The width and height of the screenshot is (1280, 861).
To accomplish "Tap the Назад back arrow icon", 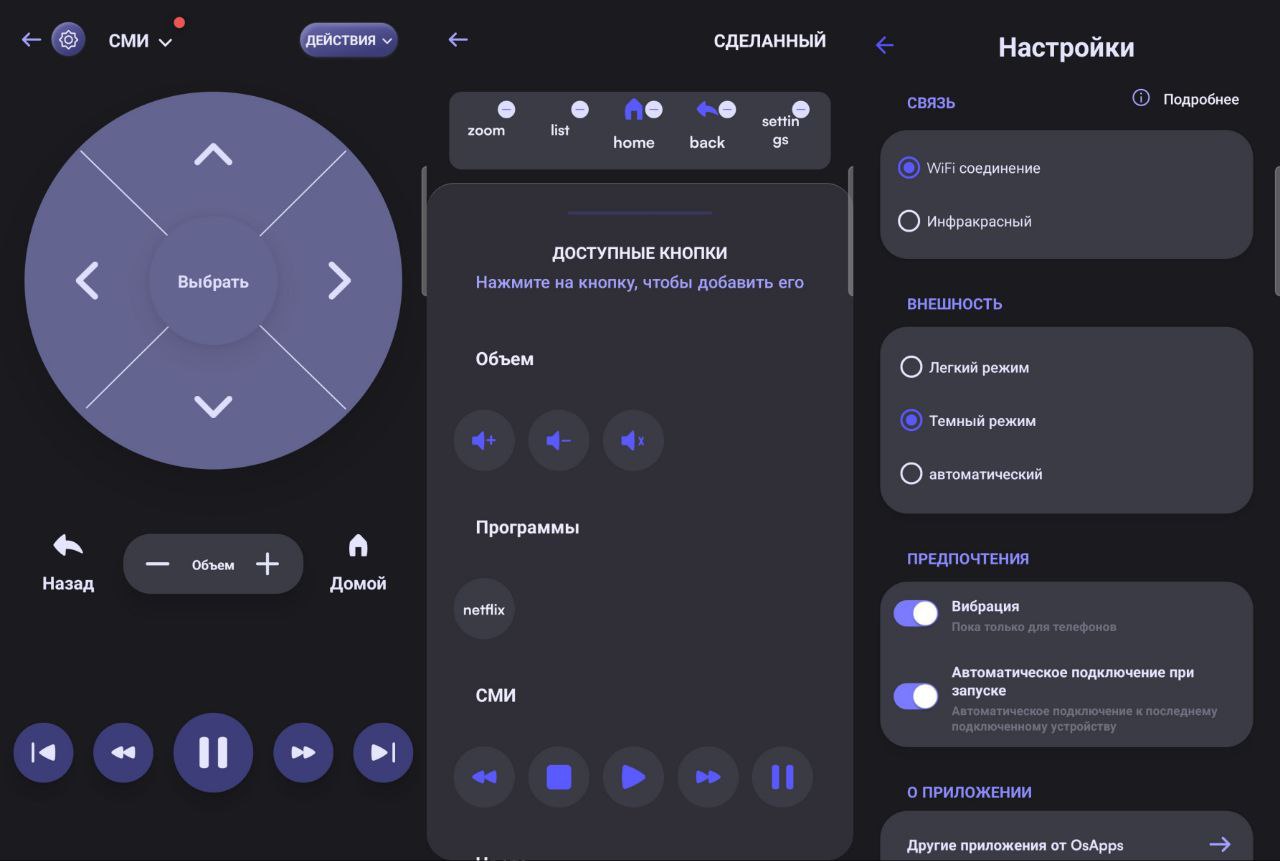I will pyautogui.click(x=68, y=546).
